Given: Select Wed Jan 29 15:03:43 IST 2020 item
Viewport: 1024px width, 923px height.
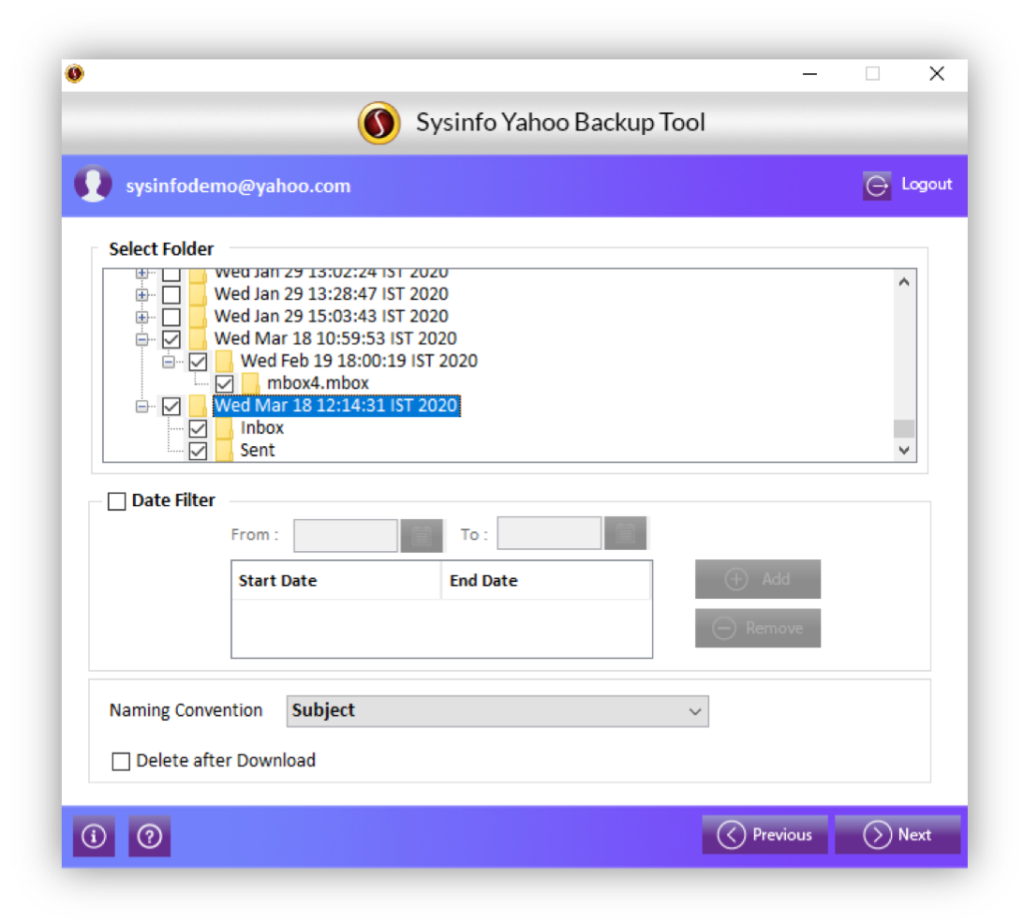Looking at the screenshot, I should pyautogui.click(x=331, y=316).
